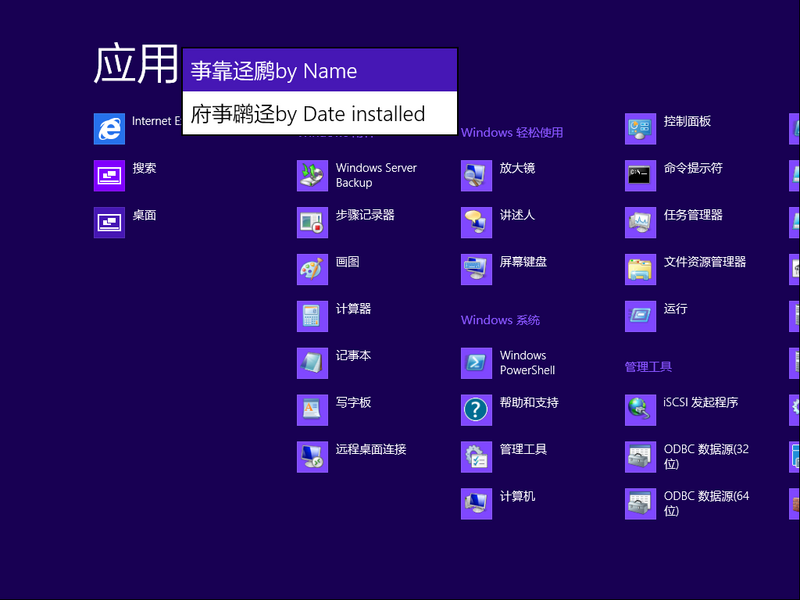Screen dimensions: 800x600
Task: Open 远程桌面连接 icon
Action: pyautogui.click(x=312, y=457)
